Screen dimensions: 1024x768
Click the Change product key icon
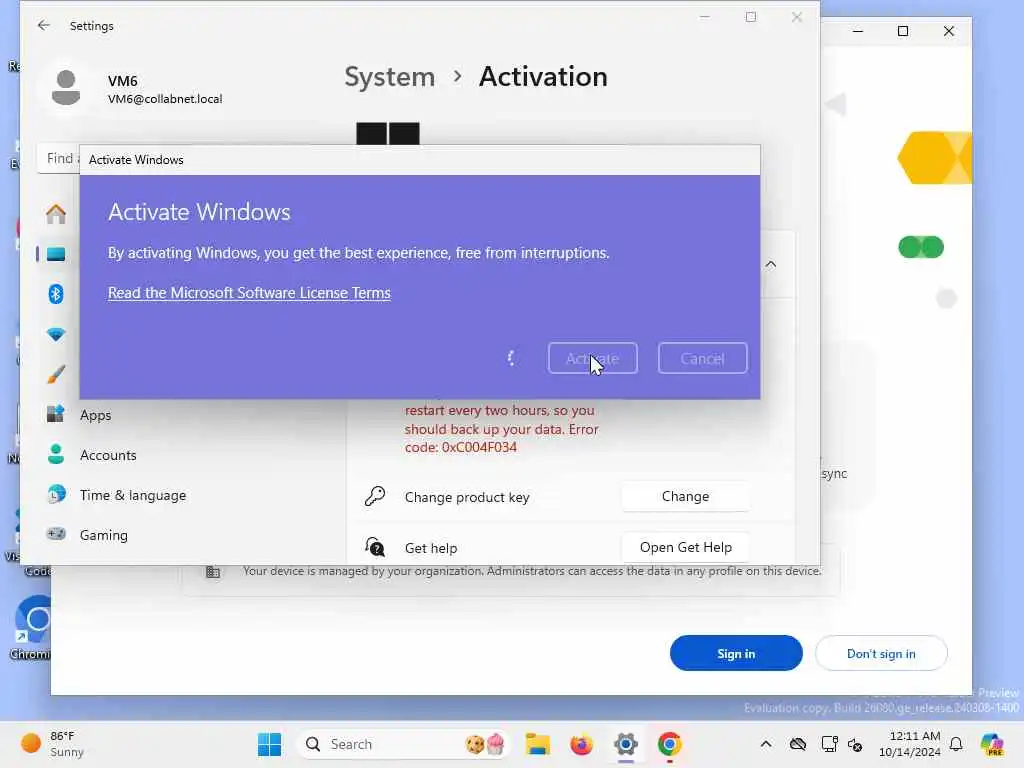pos(375,496)
